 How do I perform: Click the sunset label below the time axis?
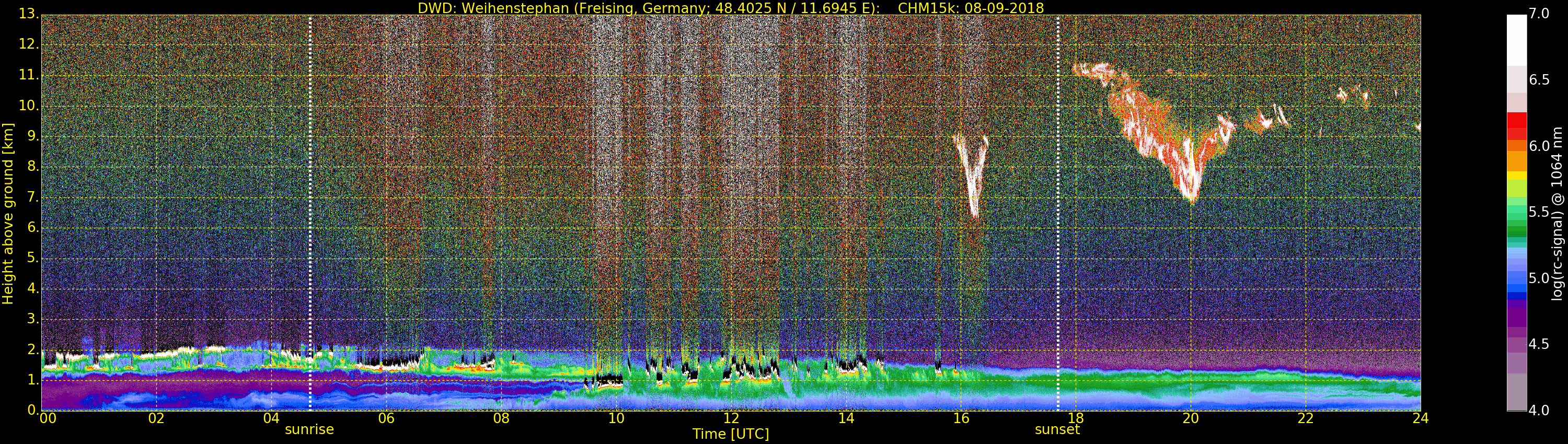1057,429
